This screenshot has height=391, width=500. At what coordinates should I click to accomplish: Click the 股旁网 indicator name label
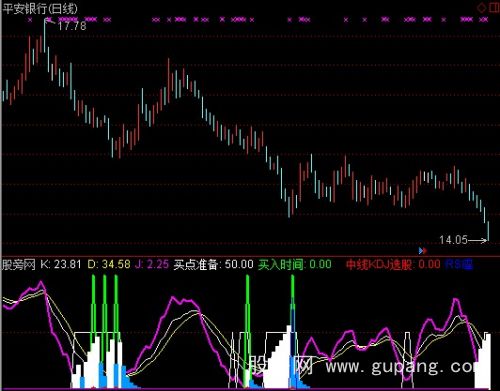click(x=19, y=264)
